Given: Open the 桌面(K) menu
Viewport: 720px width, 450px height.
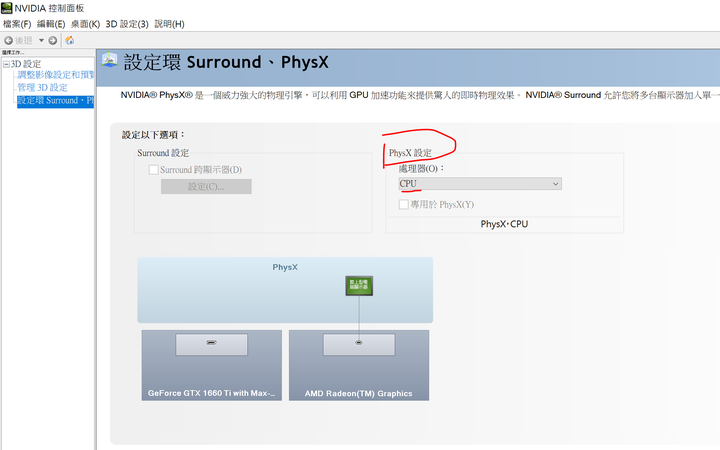Looking at the screenshot, I should pyautogui.click(x=85, y=24).
